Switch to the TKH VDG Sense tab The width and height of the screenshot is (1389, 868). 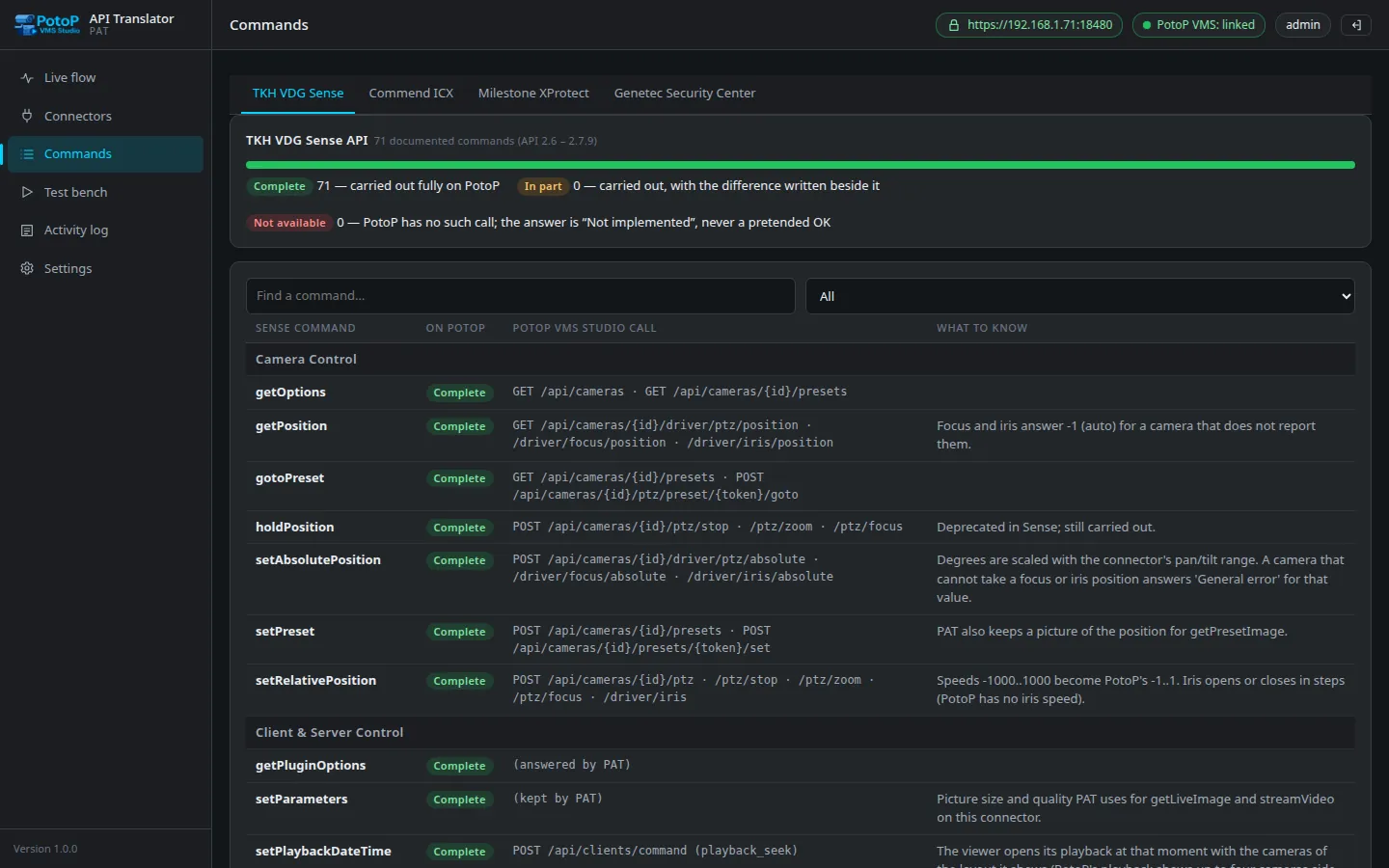(298, 94)
